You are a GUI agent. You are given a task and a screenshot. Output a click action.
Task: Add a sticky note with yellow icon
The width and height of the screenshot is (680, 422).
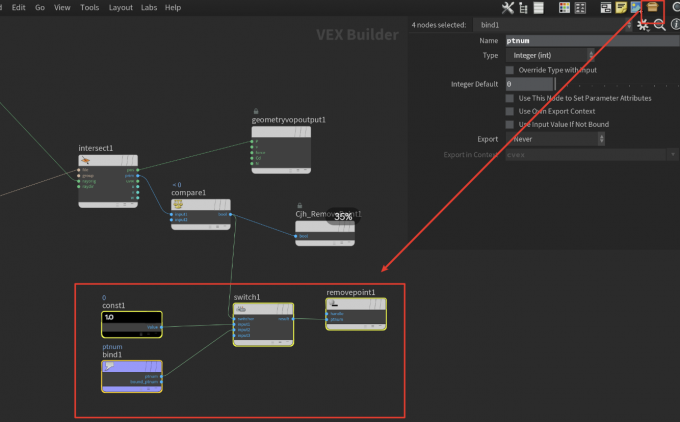(x=620, y=8)
